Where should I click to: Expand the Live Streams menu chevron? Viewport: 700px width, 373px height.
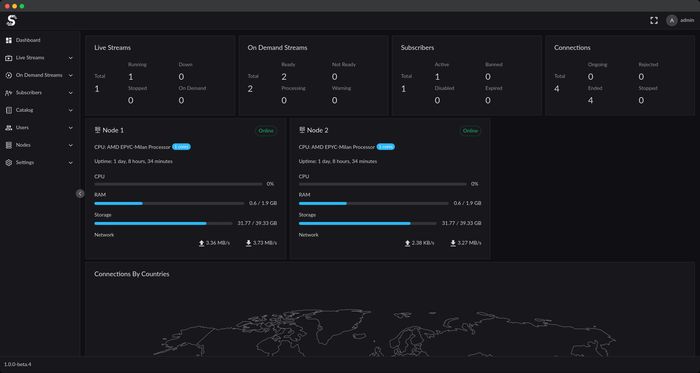(x=71, y=58)
